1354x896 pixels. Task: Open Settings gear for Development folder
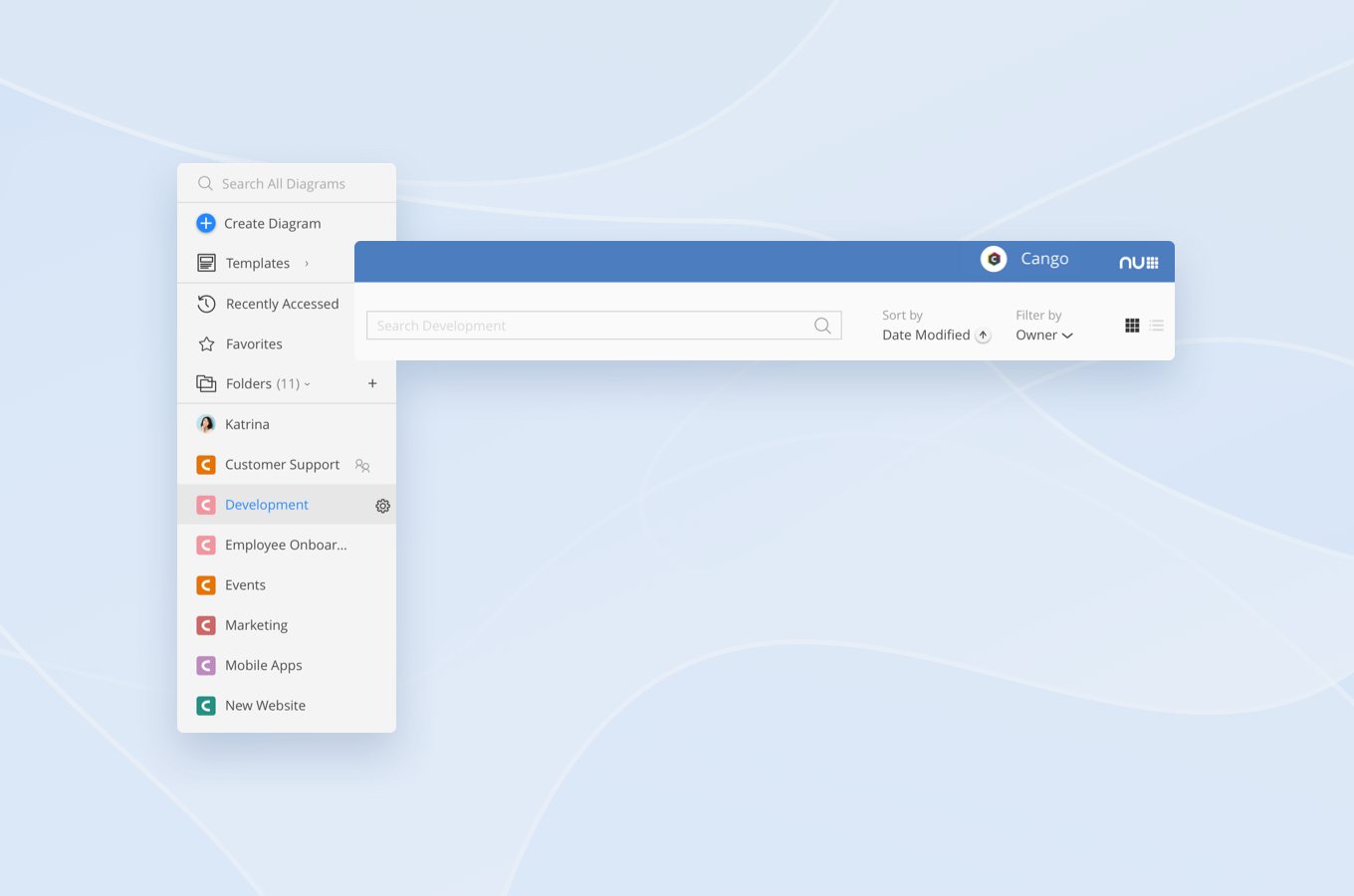point(382,506)
